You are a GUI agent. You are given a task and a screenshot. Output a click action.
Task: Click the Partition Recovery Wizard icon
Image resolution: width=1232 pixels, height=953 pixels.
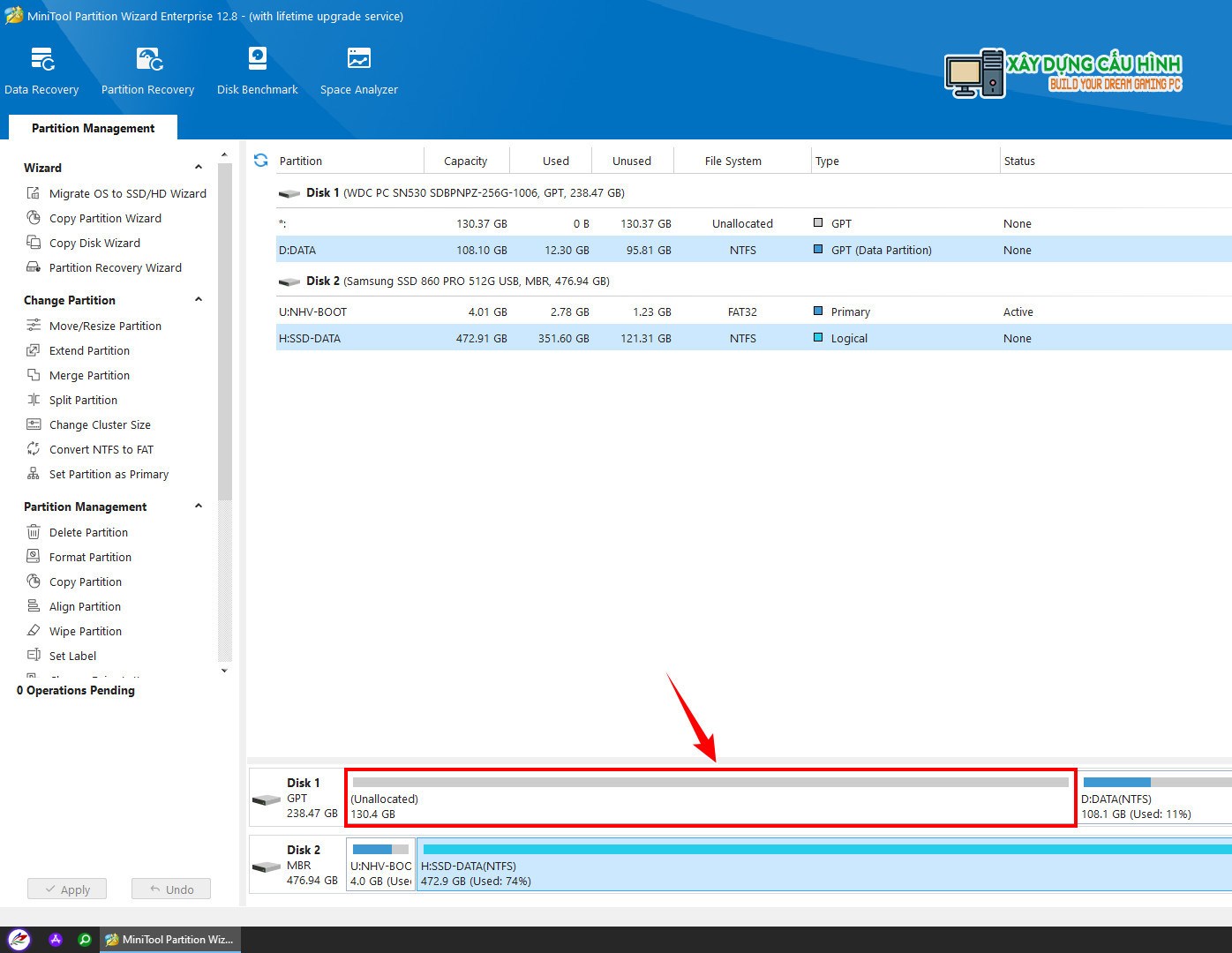click(x=34, y=267)
